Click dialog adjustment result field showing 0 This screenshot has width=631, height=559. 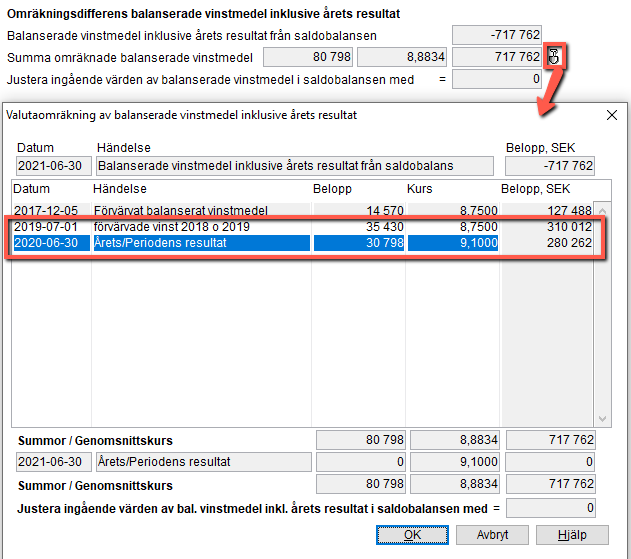pyautogui.click(x=551, y=508)
